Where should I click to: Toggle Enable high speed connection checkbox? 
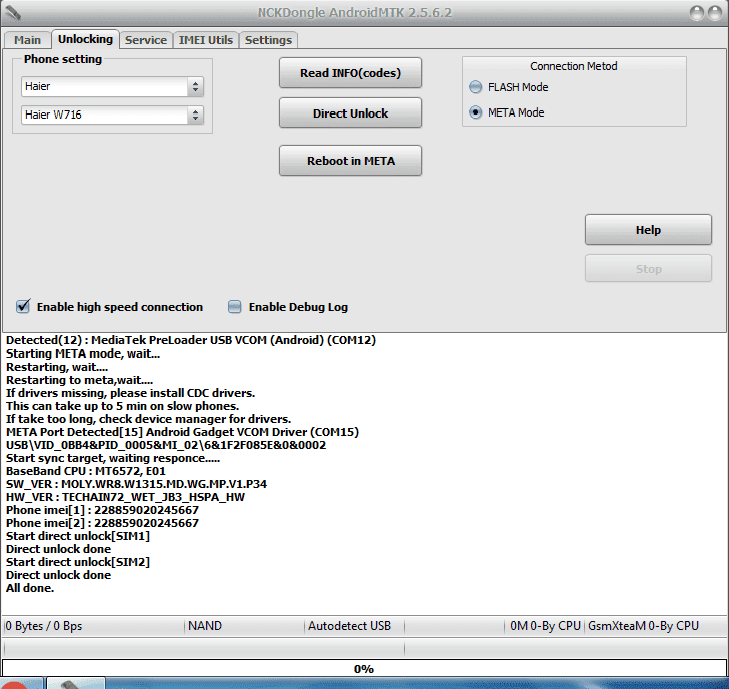pyautogui.click(x=23, y=306)
